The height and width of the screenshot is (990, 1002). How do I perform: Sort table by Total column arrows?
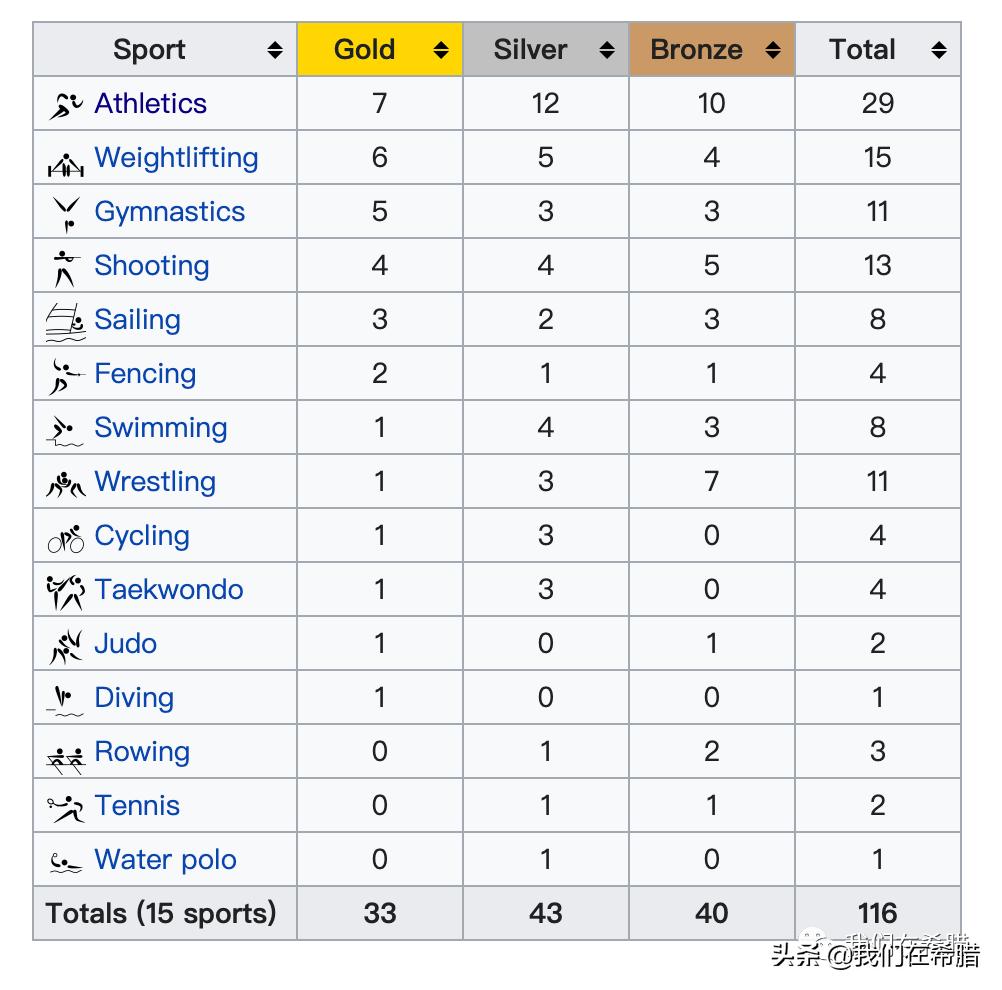[938, 50]
